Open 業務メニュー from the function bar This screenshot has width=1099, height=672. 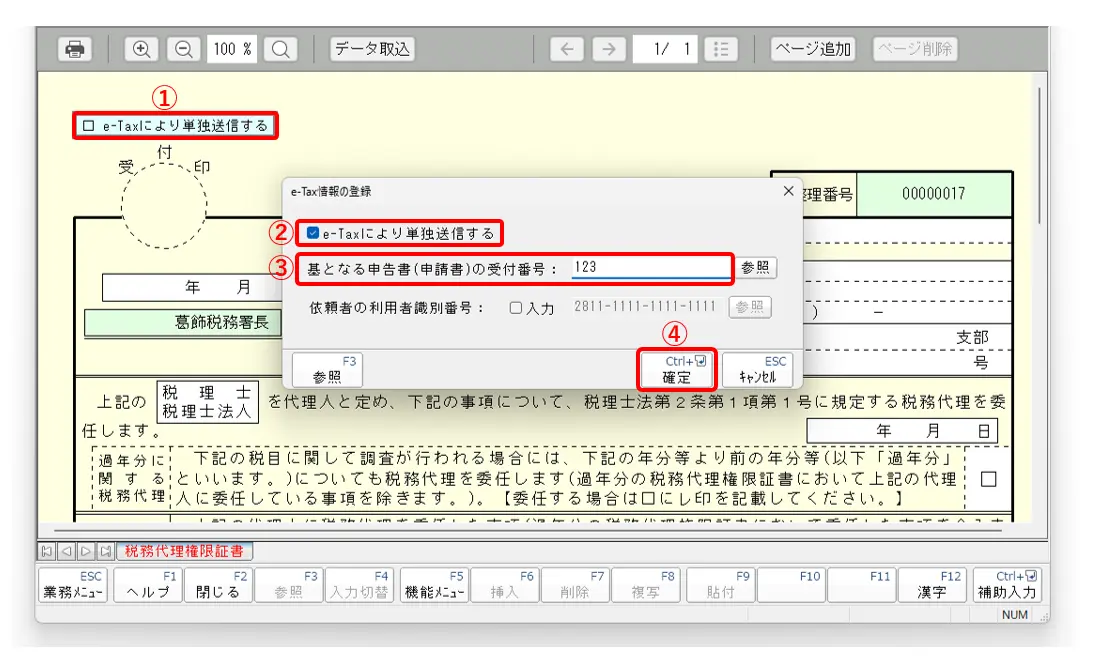pos(73,585)
